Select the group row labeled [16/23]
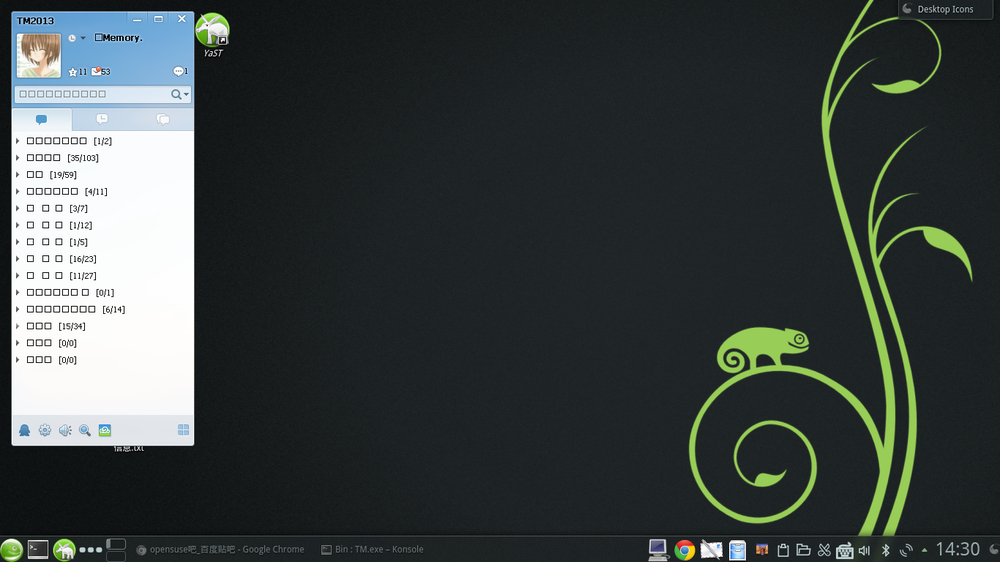 tap(103, 259)
